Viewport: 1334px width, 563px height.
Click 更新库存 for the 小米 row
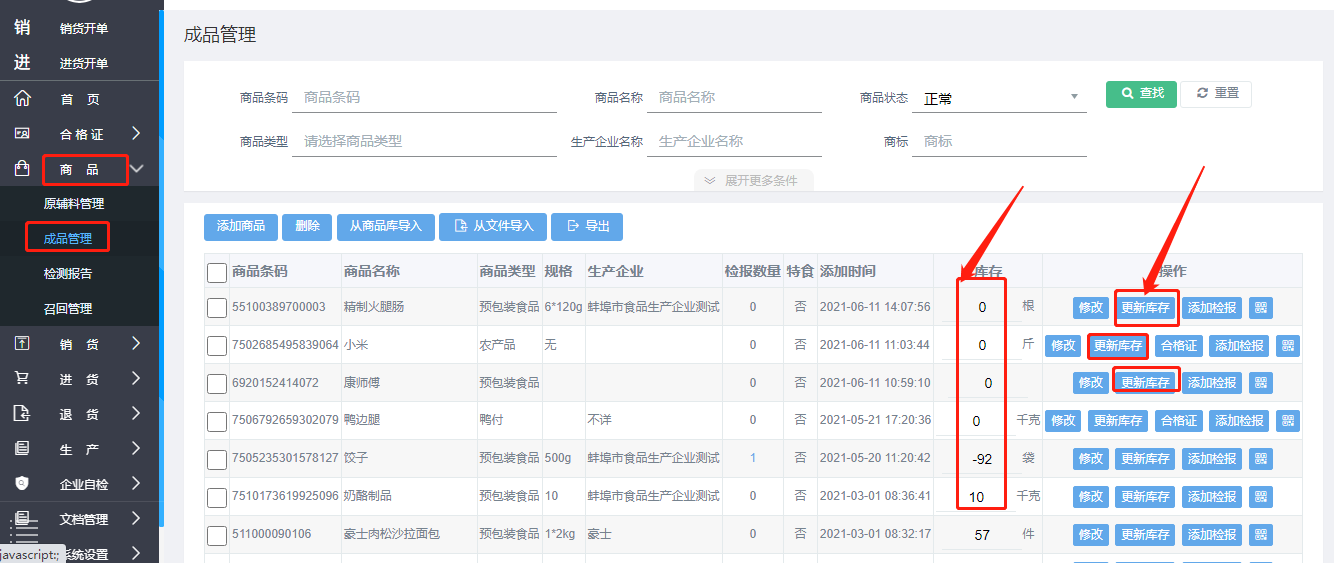pos(1117,346)
